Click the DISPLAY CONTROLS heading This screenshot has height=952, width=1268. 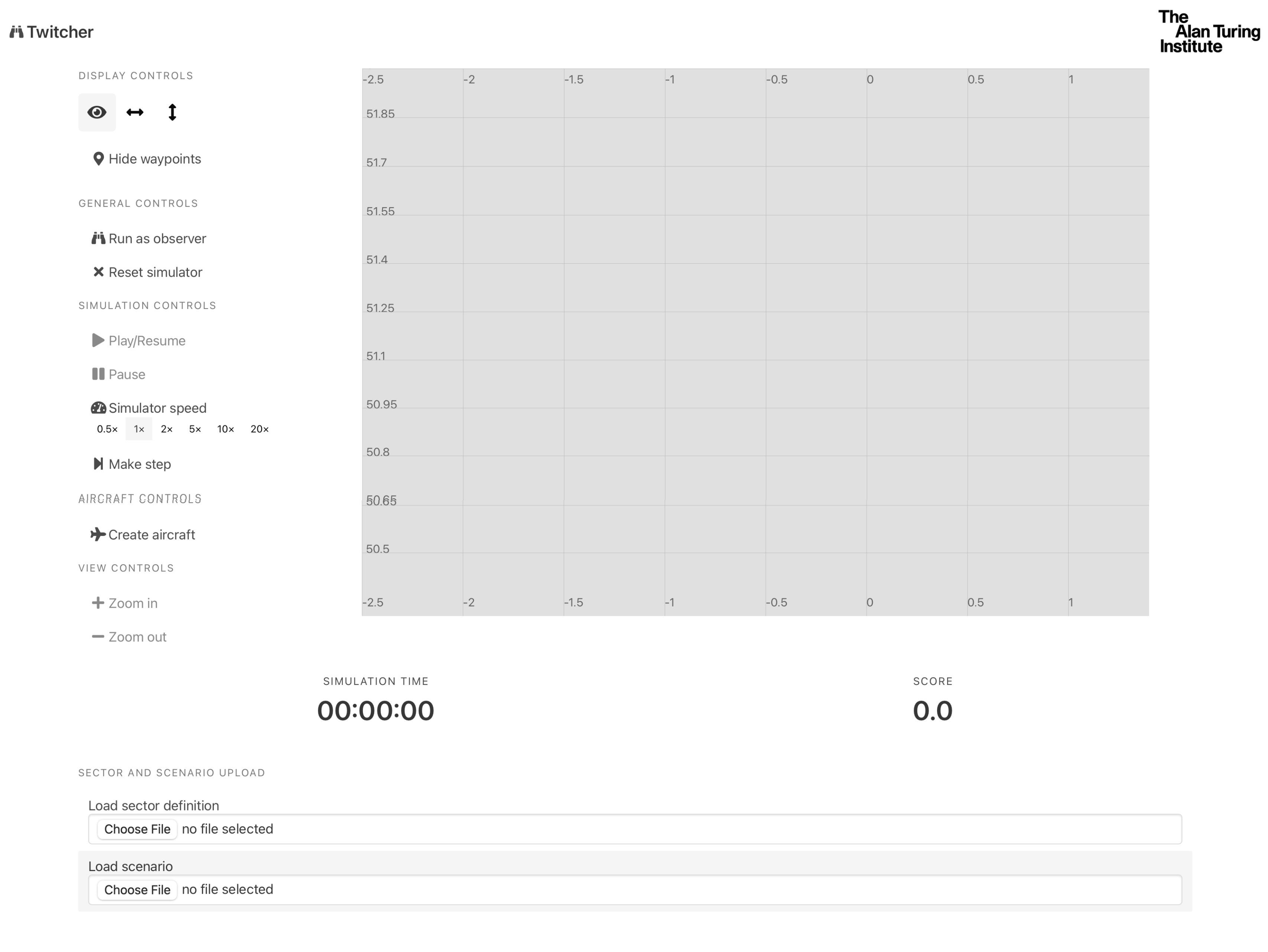(136, 76)
